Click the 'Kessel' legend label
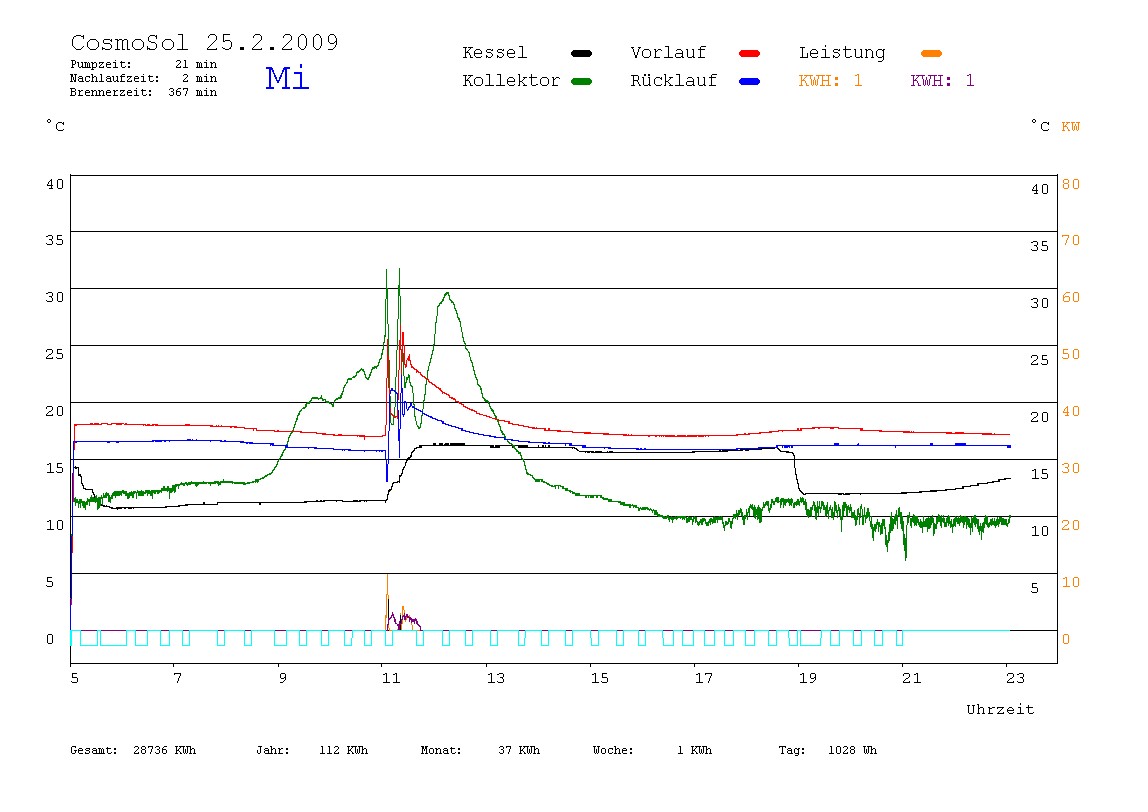Screen dimensions: 1148x812 (494, 53)
